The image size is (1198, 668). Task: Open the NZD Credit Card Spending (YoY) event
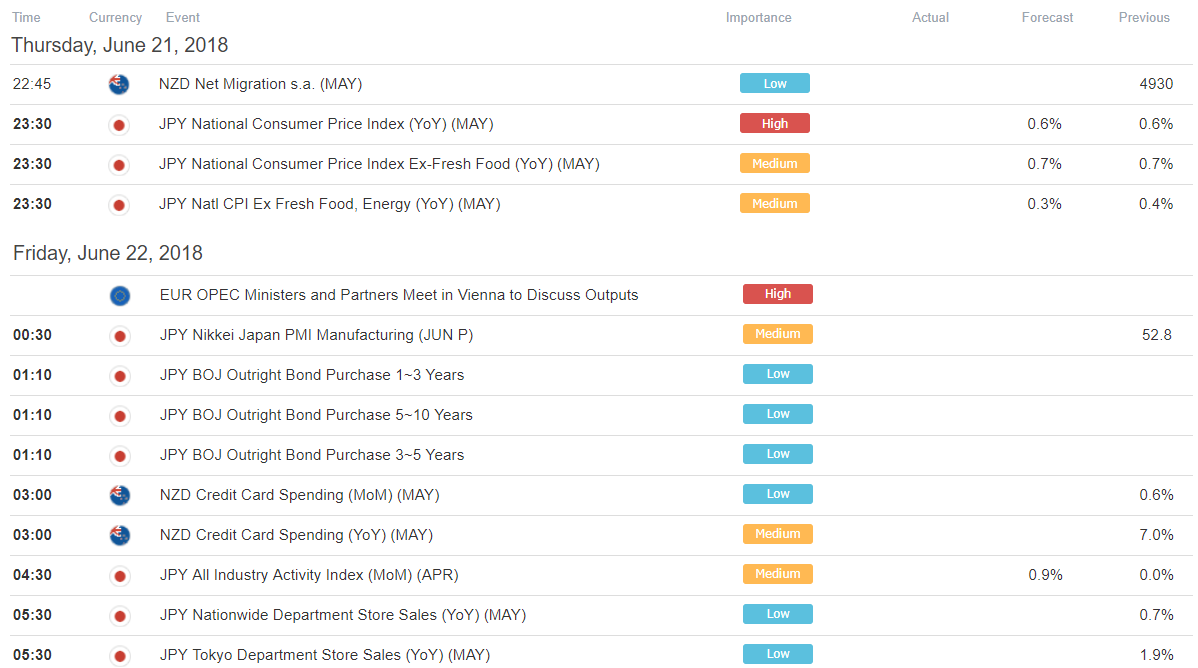(296, 535)
